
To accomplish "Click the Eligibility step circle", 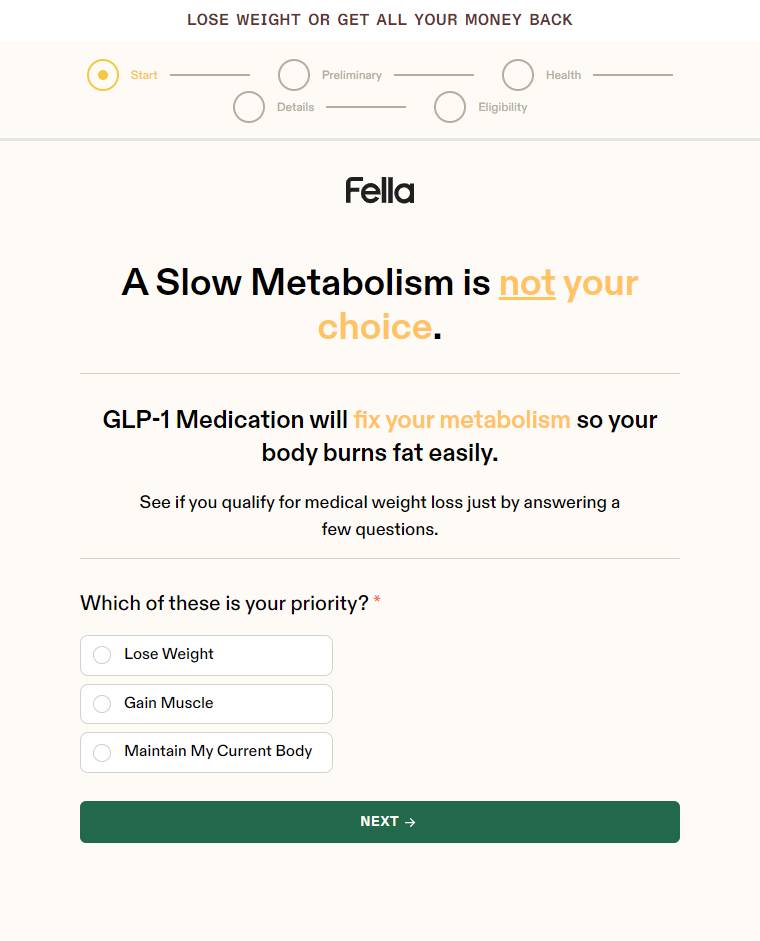I will click(450, 107).
